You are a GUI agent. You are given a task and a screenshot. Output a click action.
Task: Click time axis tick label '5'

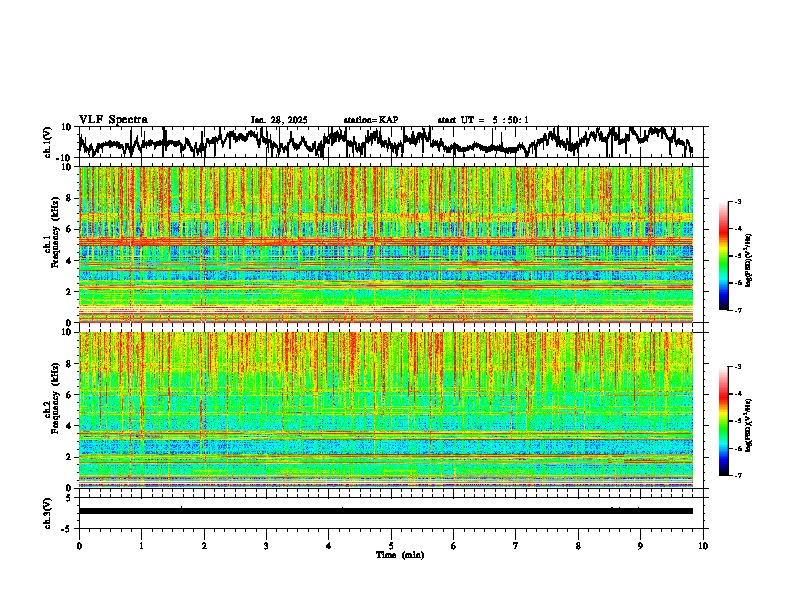click(391, 546)
